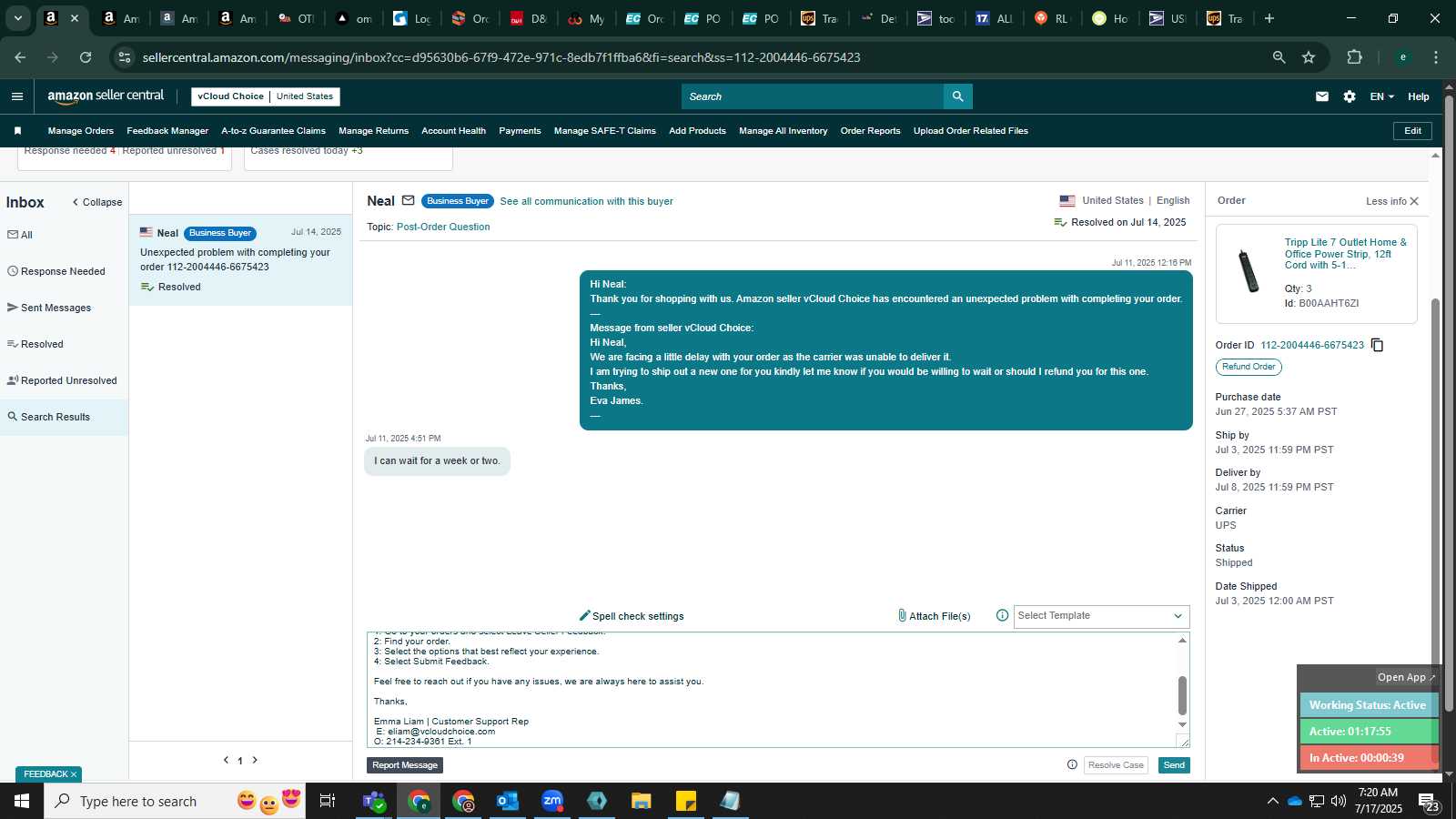Click the Resolve Case button
This screenshot has width=1456, height=819.
coord(1116,765)
